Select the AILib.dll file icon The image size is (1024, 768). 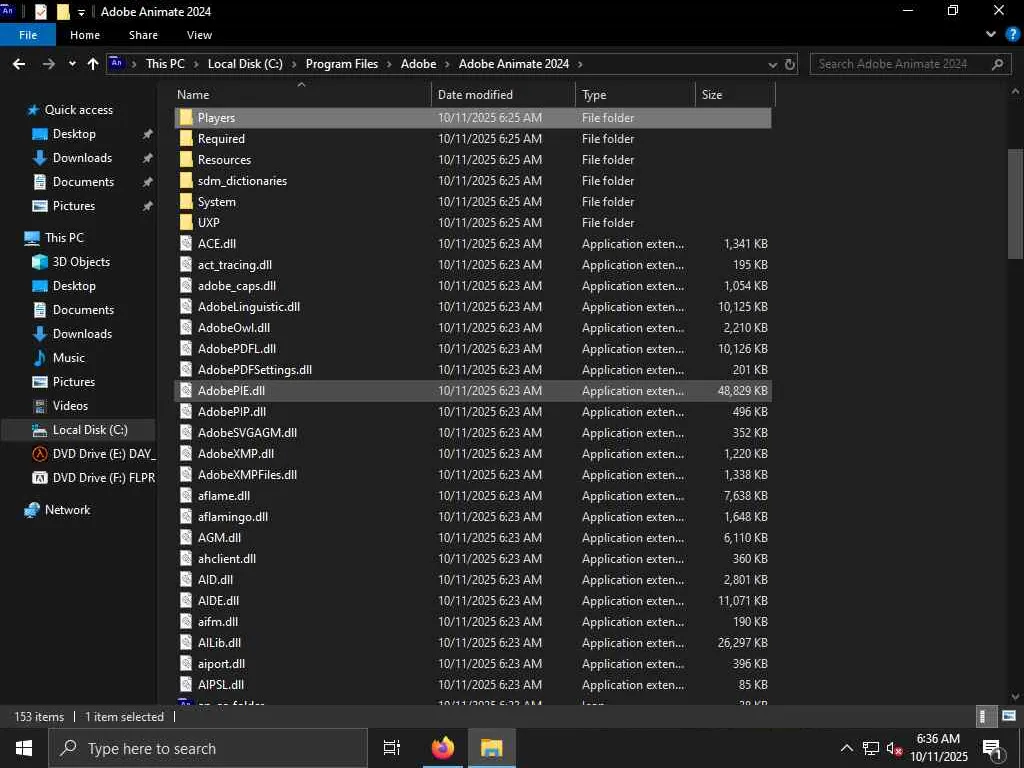(x=186, y=643)
